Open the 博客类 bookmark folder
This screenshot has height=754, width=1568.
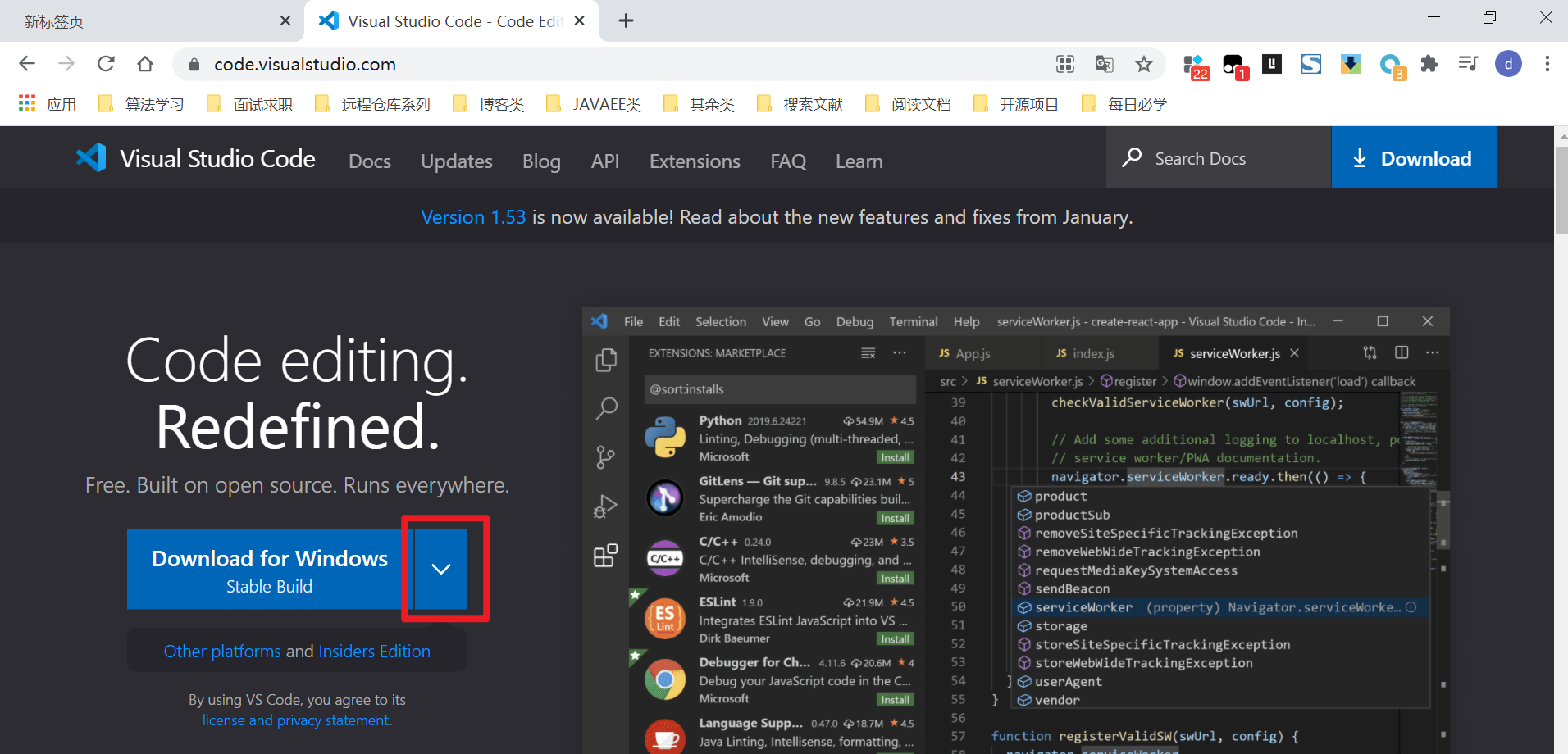pyautogui.click(x=488, y=104)
